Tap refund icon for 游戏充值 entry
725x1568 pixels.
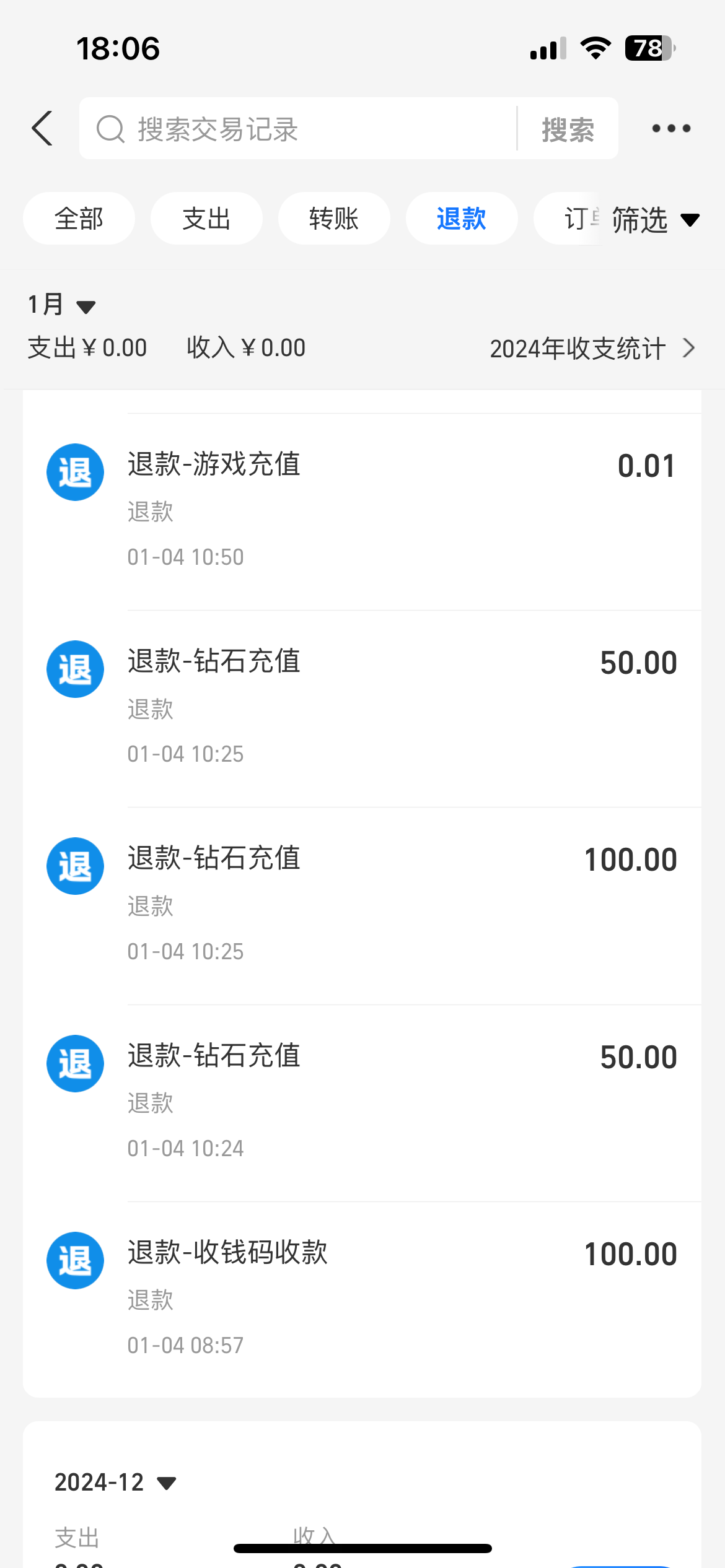point(75,473)
